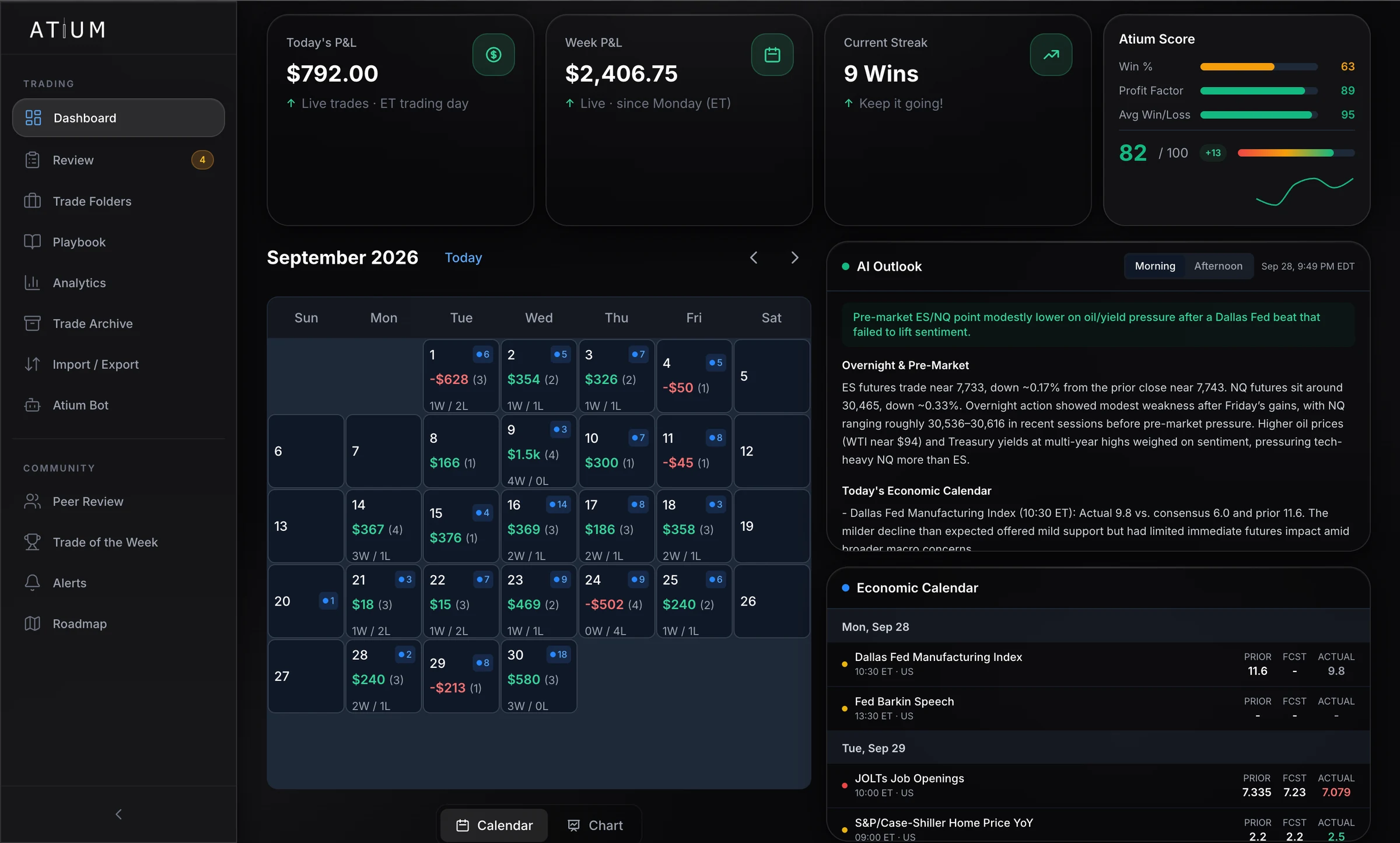1400x843 pixels.
Task: Jump to Today in the calendar
Action: (x=463, y=258)
